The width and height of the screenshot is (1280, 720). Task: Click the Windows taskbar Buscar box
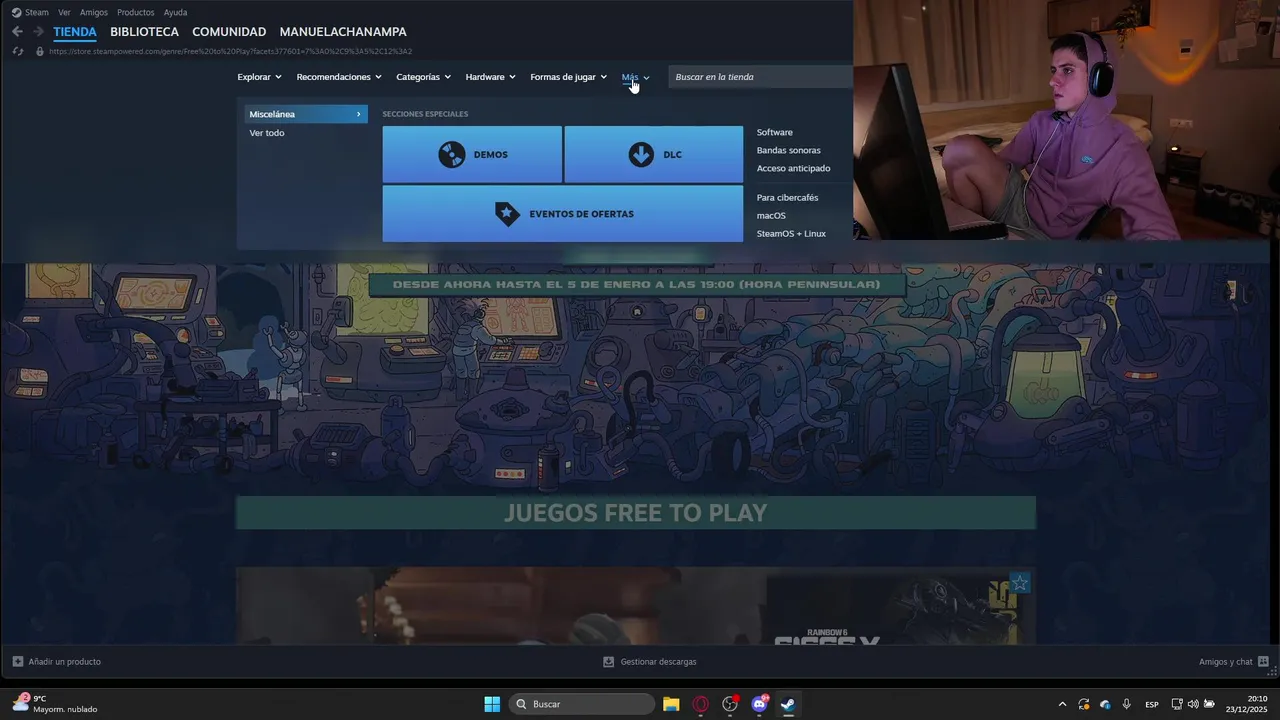[582, 704]
